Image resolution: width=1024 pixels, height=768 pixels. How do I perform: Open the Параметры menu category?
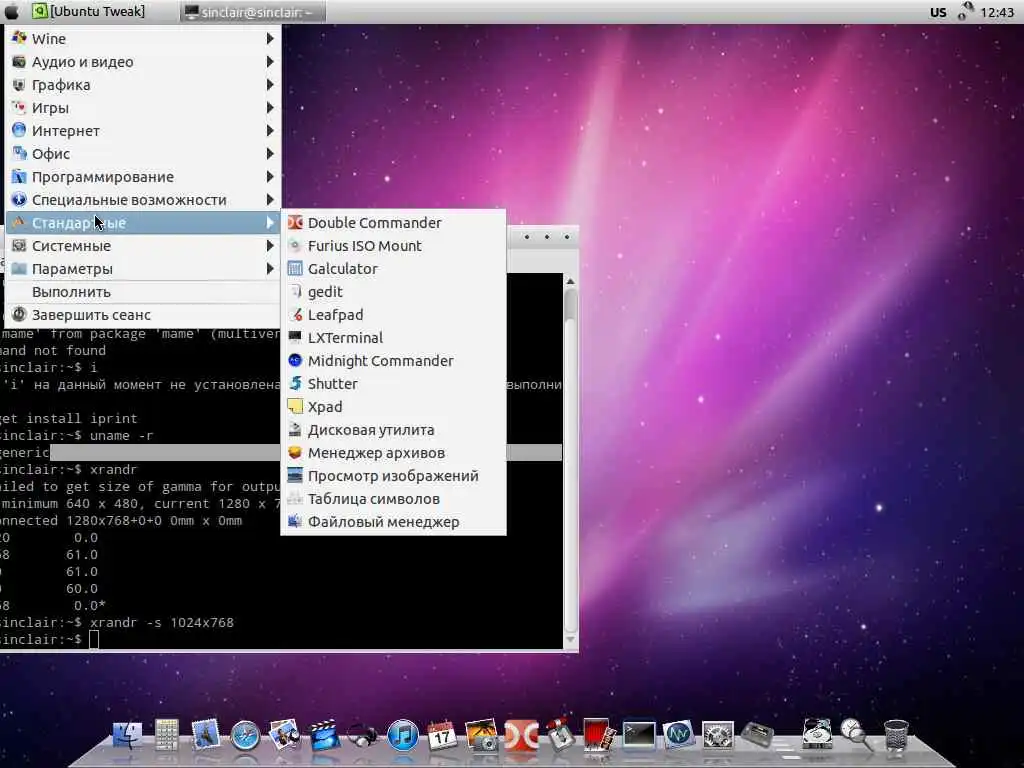pos(143,269)
